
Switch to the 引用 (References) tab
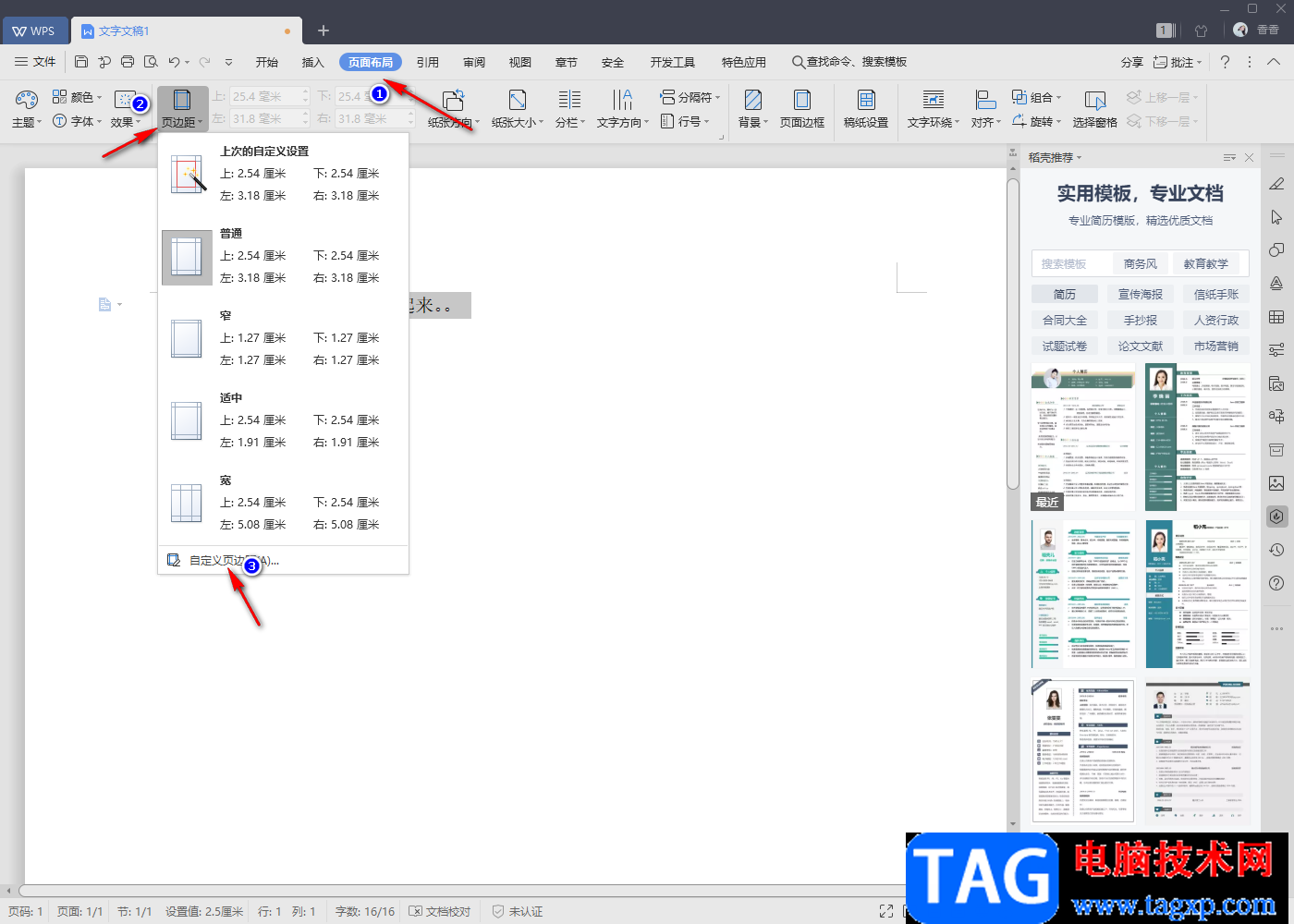pos(427,62)
